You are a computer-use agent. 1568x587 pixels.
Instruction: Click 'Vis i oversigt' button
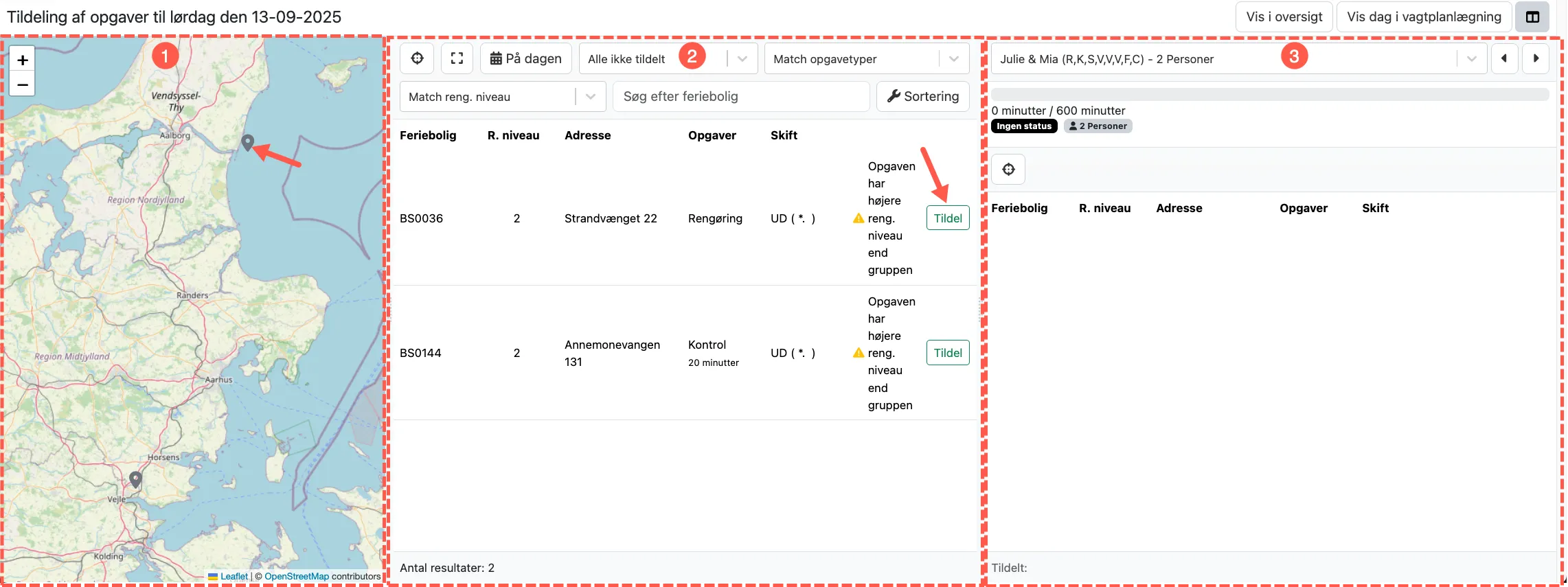(1284, 17)
